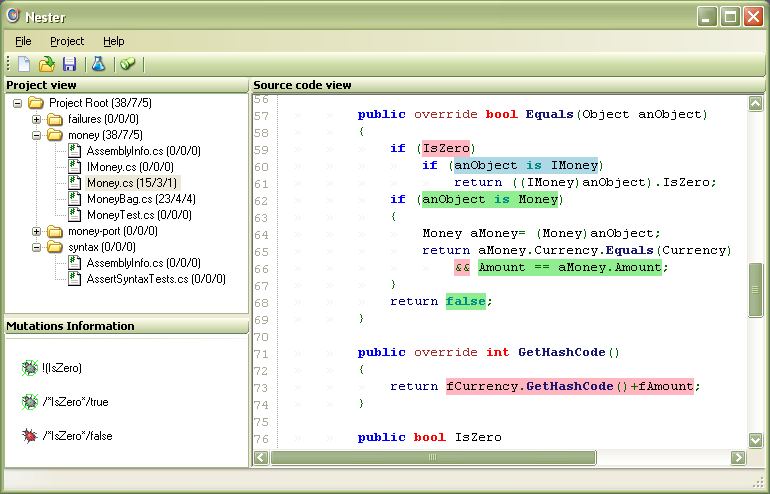This screenshot has height=494, width=770.
Task: Collapse the syntax folder node
Action: [x=36, y=247]
